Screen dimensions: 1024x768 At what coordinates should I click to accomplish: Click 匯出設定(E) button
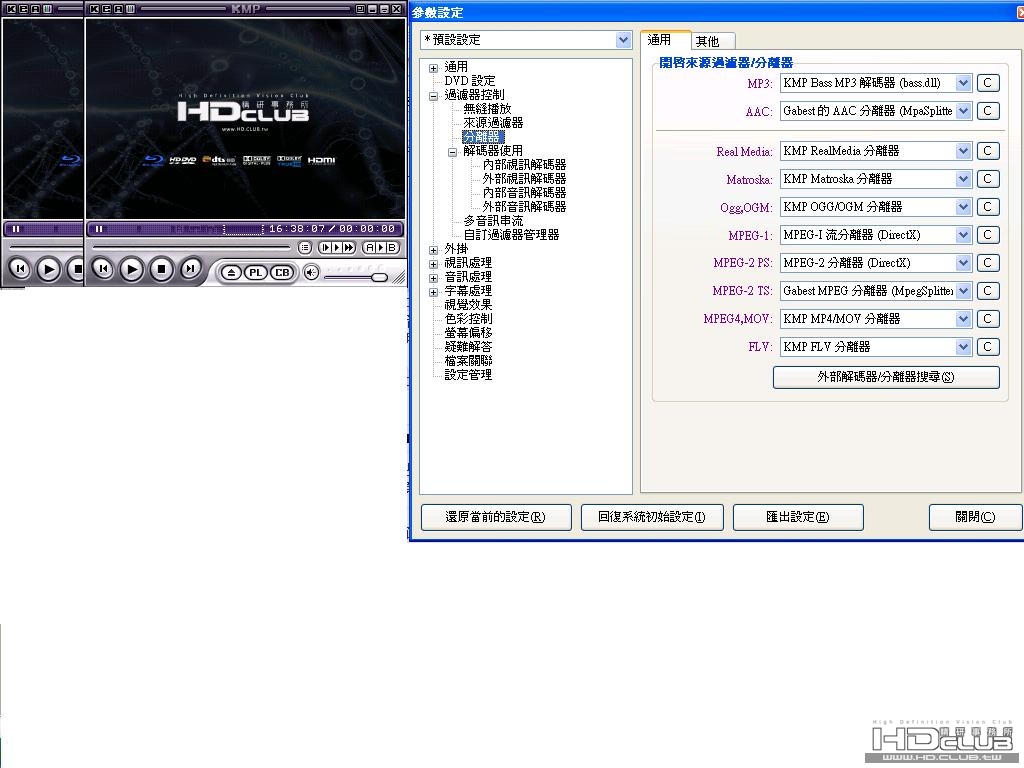point(797,517)
